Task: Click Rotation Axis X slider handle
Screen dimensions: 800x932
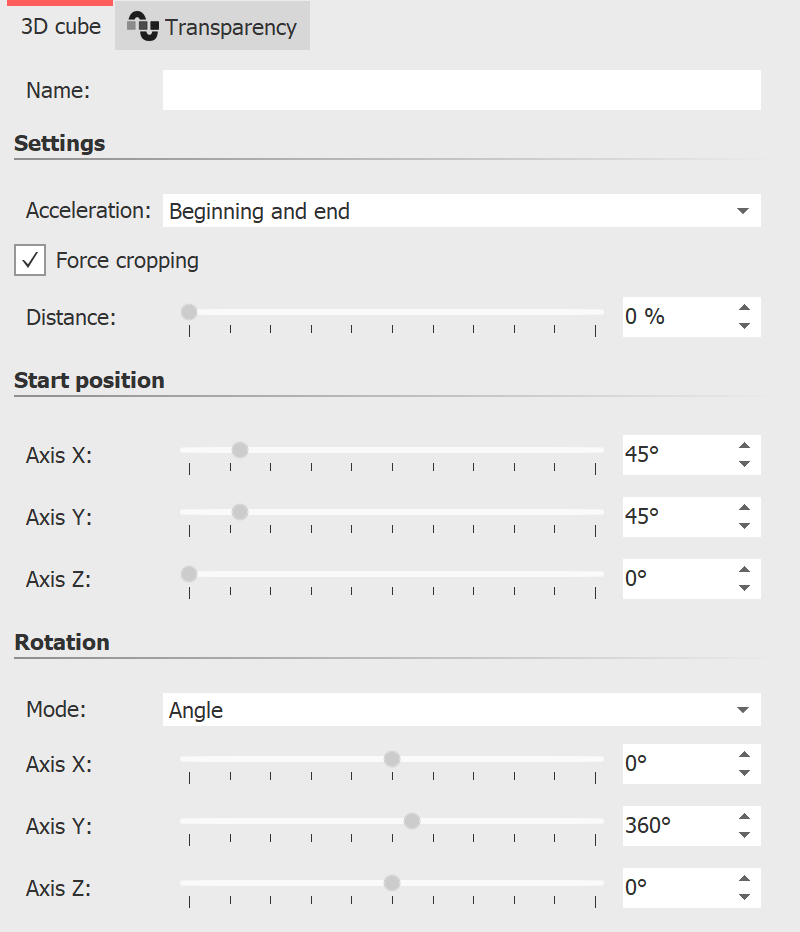Action: [392, 759]
